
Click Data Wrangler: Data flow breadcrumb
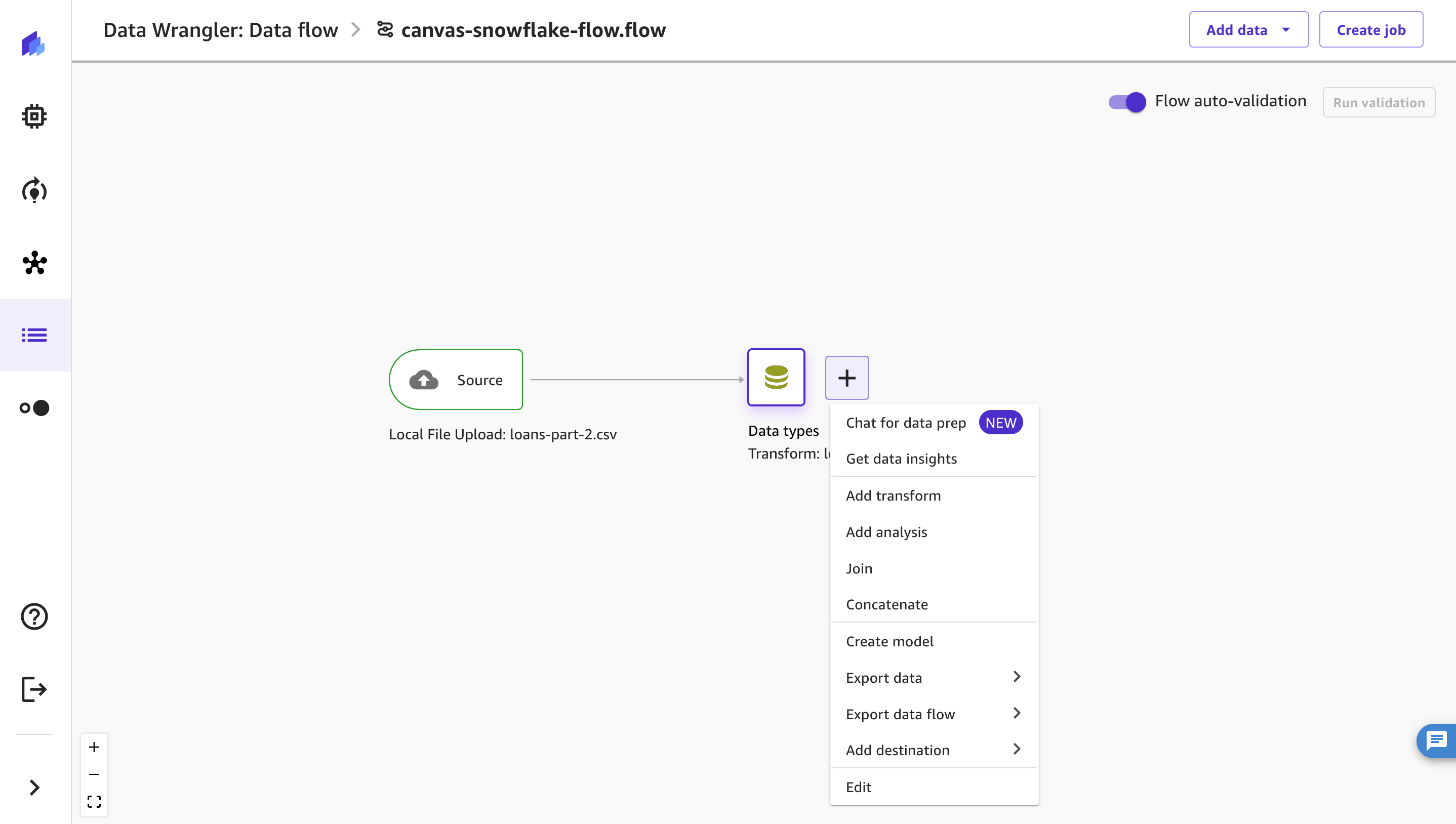(x=221, y=30)
